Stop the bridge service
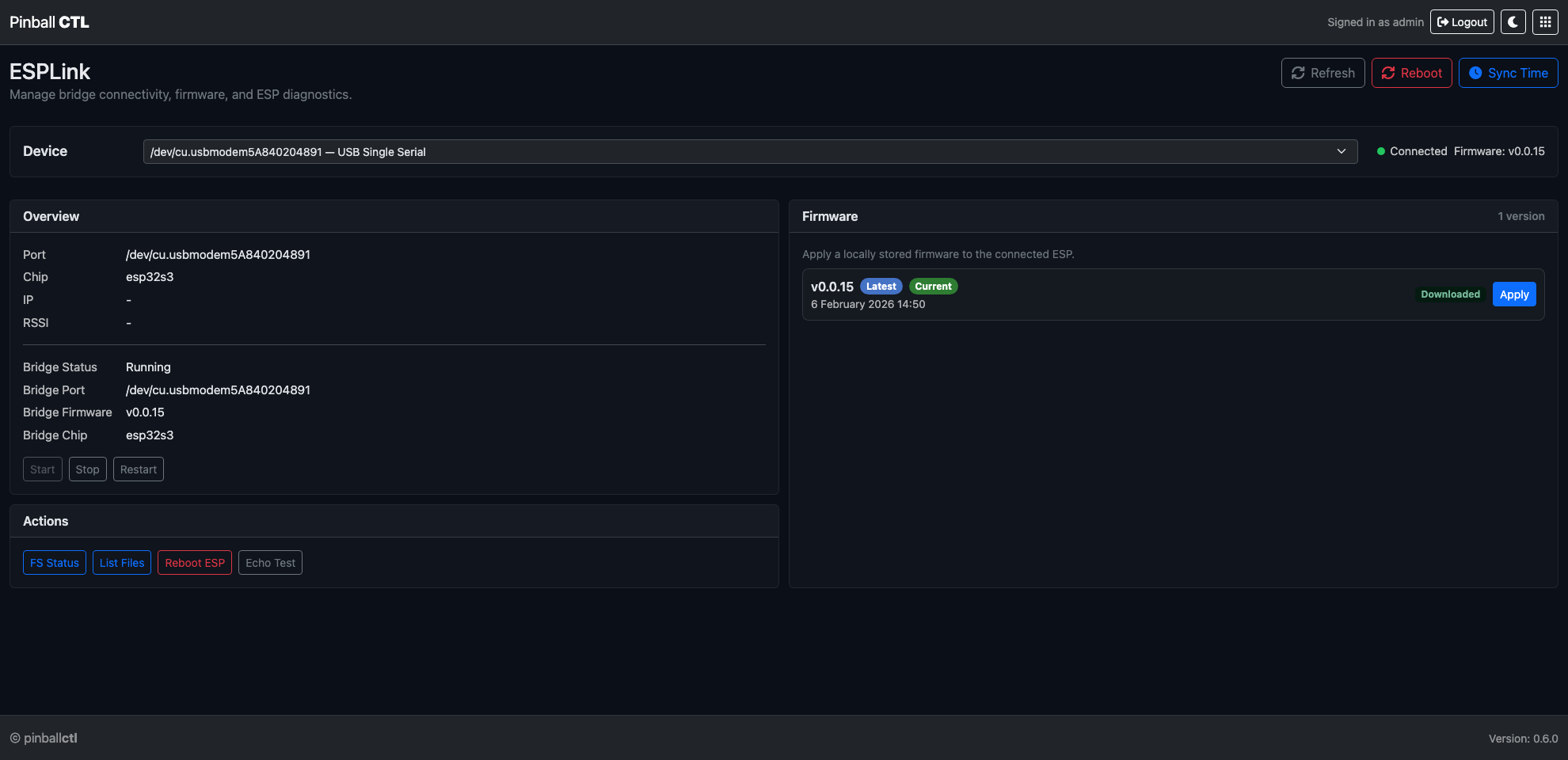Screen dimensions: 1568x760 pyautogui.click(x=87, y=469)
